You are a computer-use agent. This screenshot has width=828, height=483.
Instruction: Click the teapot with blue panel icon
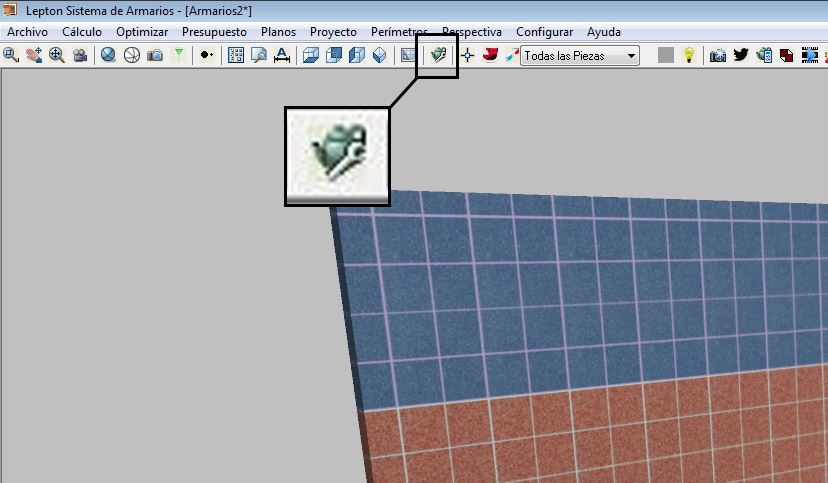coord(764,55)
